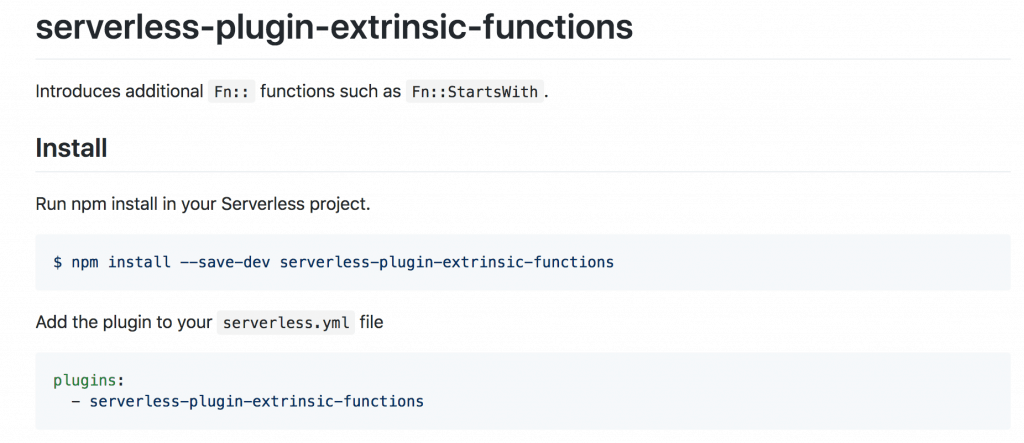
Task: Click the 'Introduces additional' intro text
Action: (119, 91)
